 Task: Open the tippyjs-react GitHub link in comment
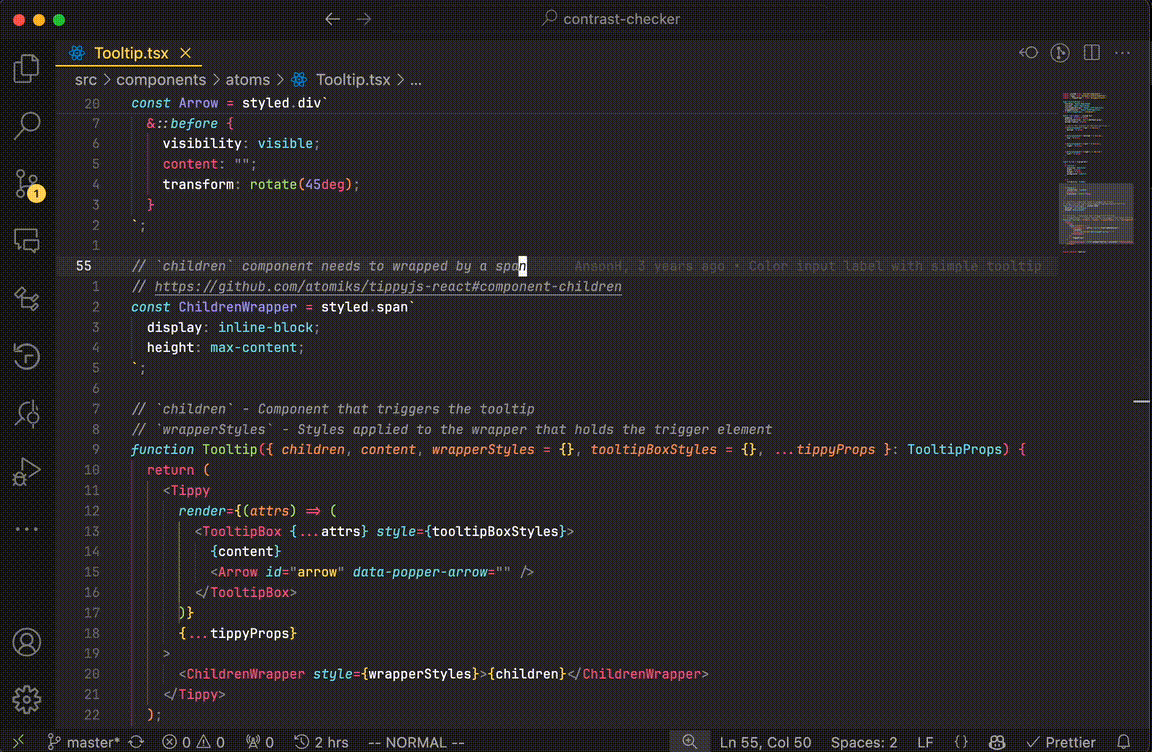pyautogui.click(x=388, y=286)
